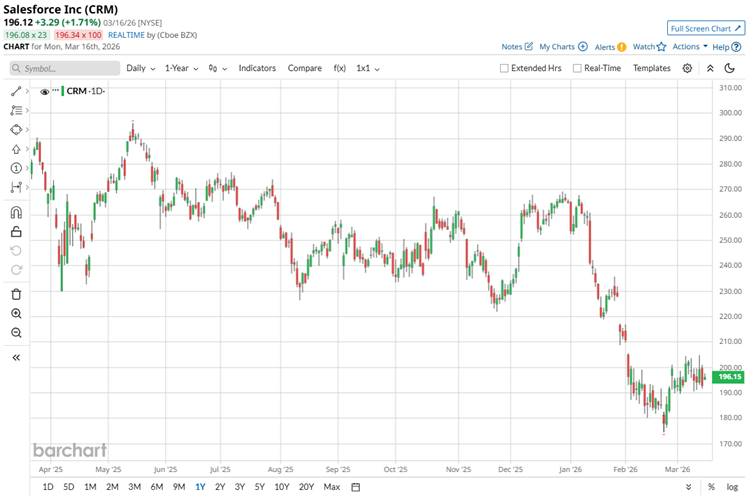This screenshot has height=504, width=753.
Task: Open the 1x1 grid layout dropdown
Action: (x=368, y=68)
